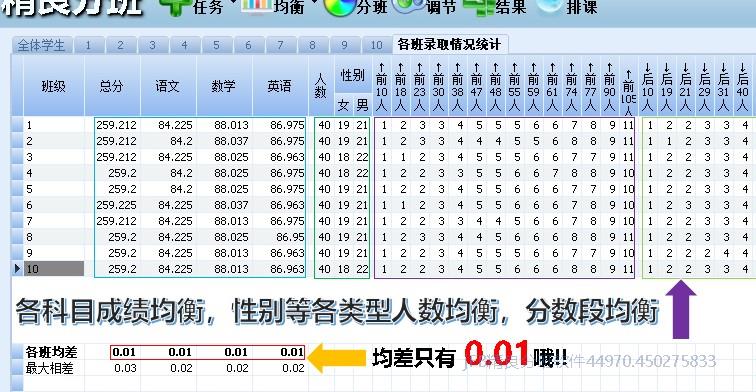
Task: Click the 调节 toolbar icon
Action: click(x=409, y=6)
